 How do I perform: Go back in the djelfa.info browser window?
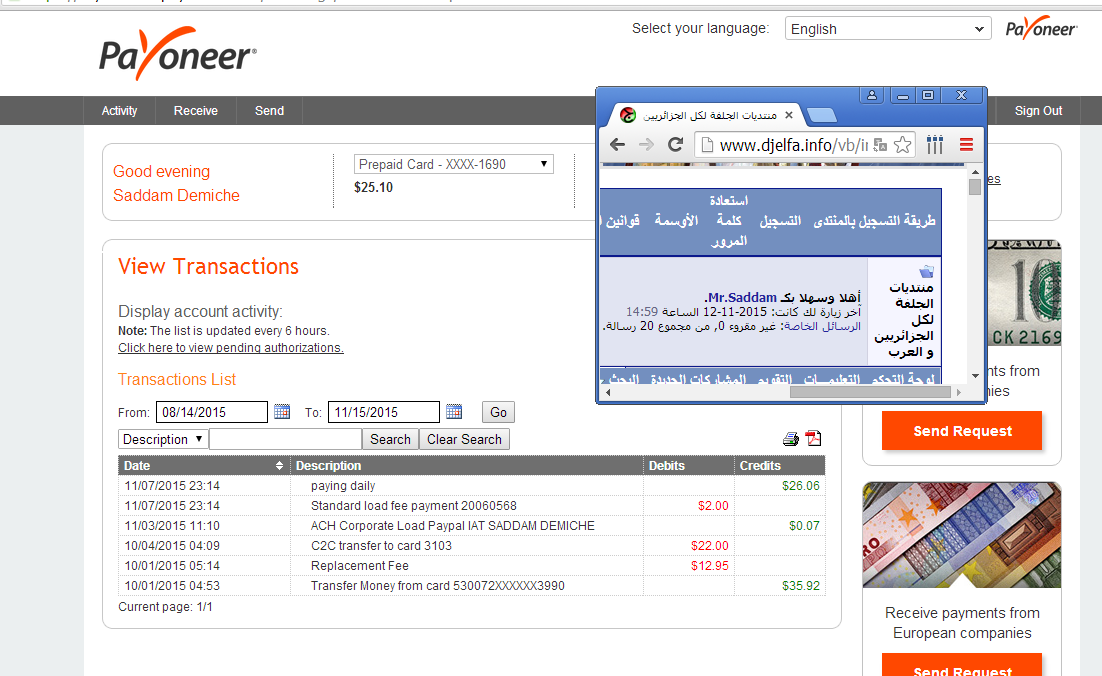pyautogui.click(x=617, y=145)
